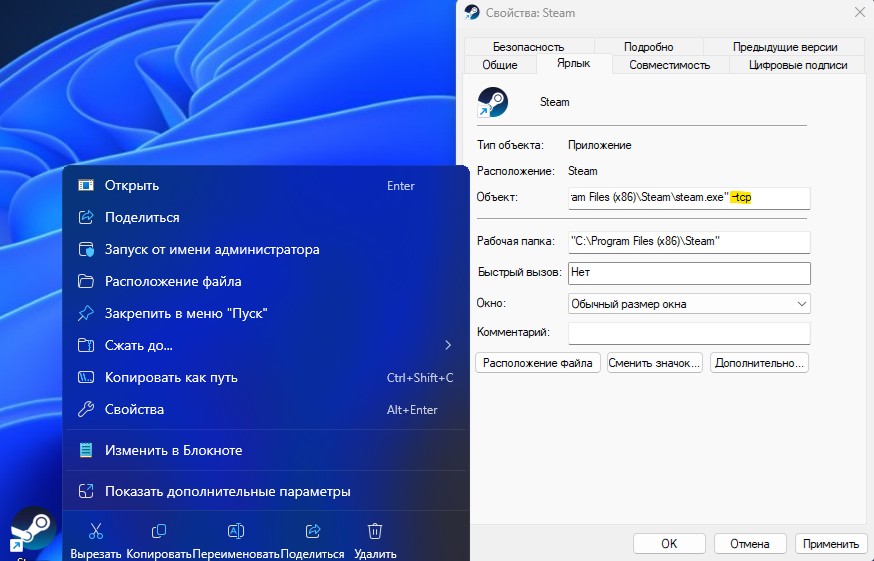Choose Копировать как путь menu entry
The image size is (874, 561).
265,378
